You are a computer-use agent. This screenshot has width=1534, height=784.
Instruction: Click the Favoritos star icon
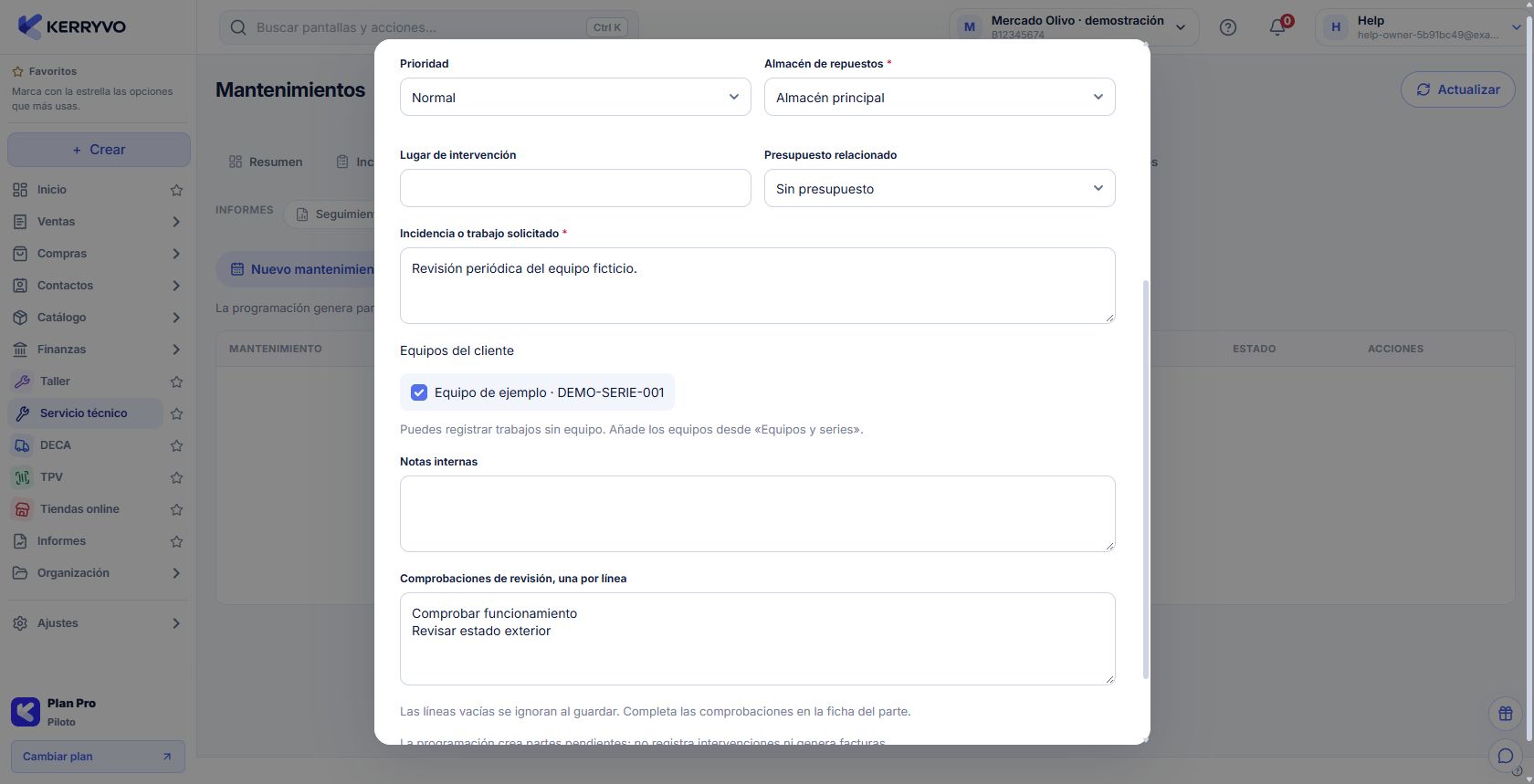(x=17, y=71)
